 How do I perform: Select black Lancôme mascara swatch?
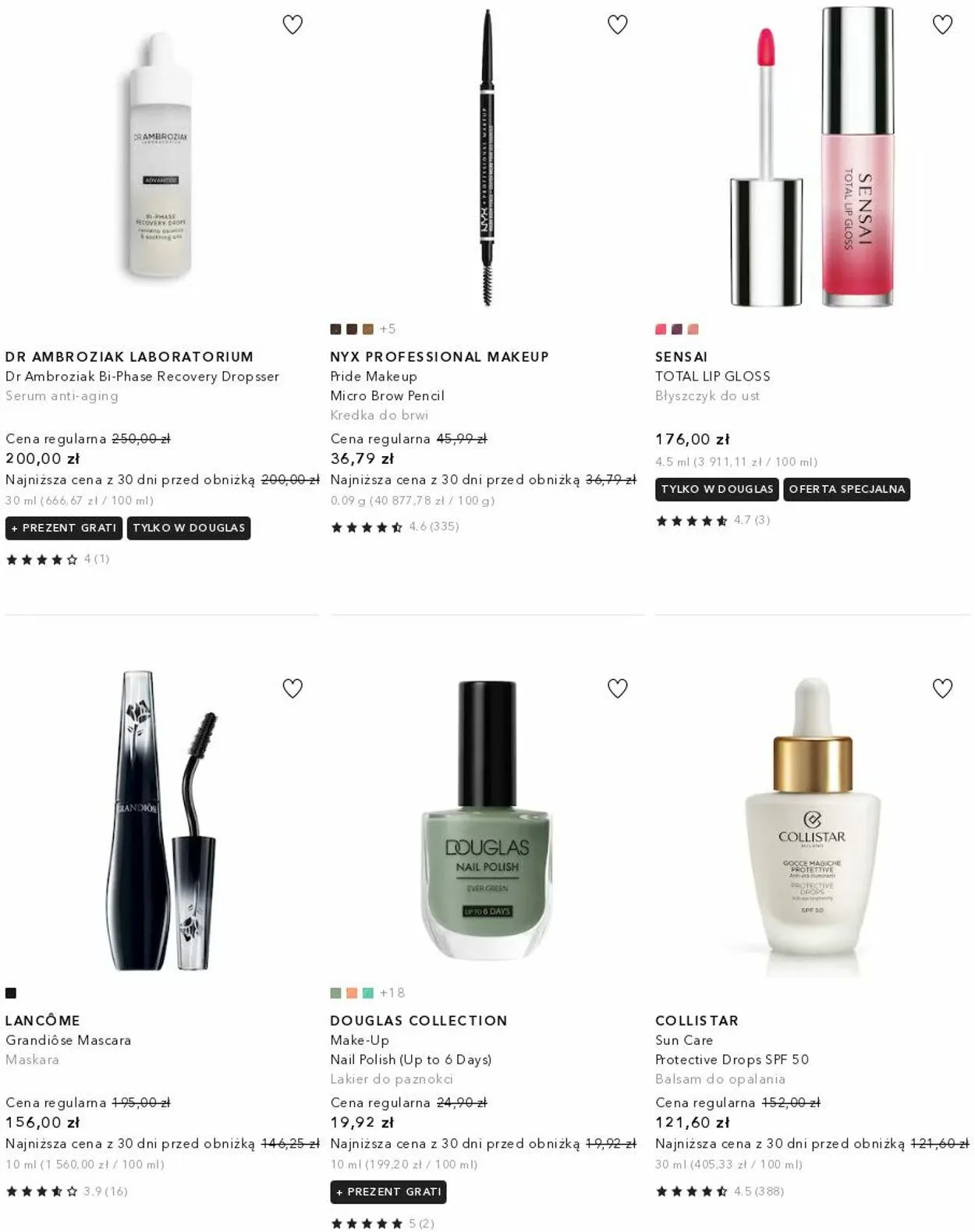(x=11, y=993)
